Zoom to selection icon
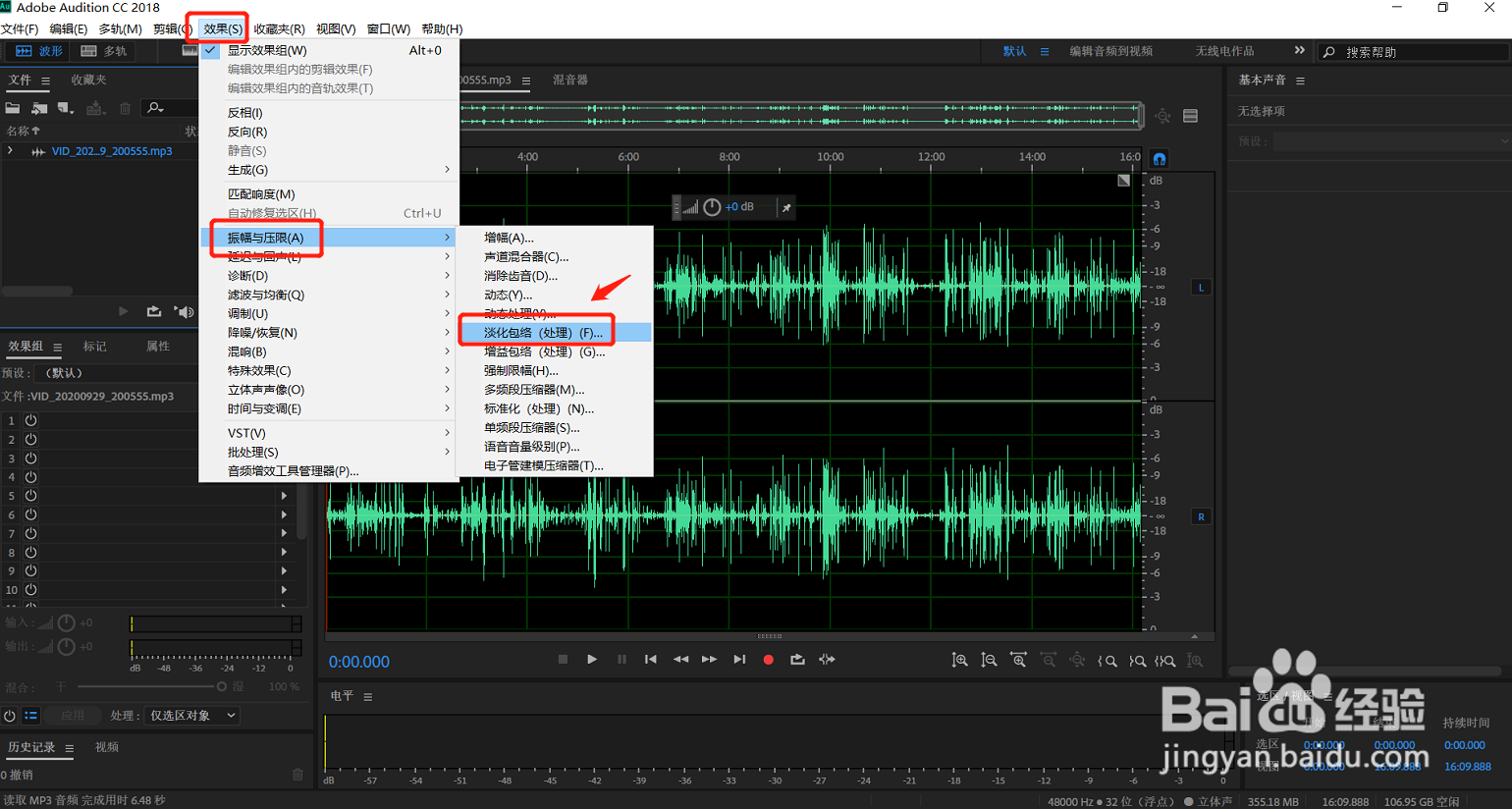Viewport: 1512px width, 809px height. (1165, 661)
